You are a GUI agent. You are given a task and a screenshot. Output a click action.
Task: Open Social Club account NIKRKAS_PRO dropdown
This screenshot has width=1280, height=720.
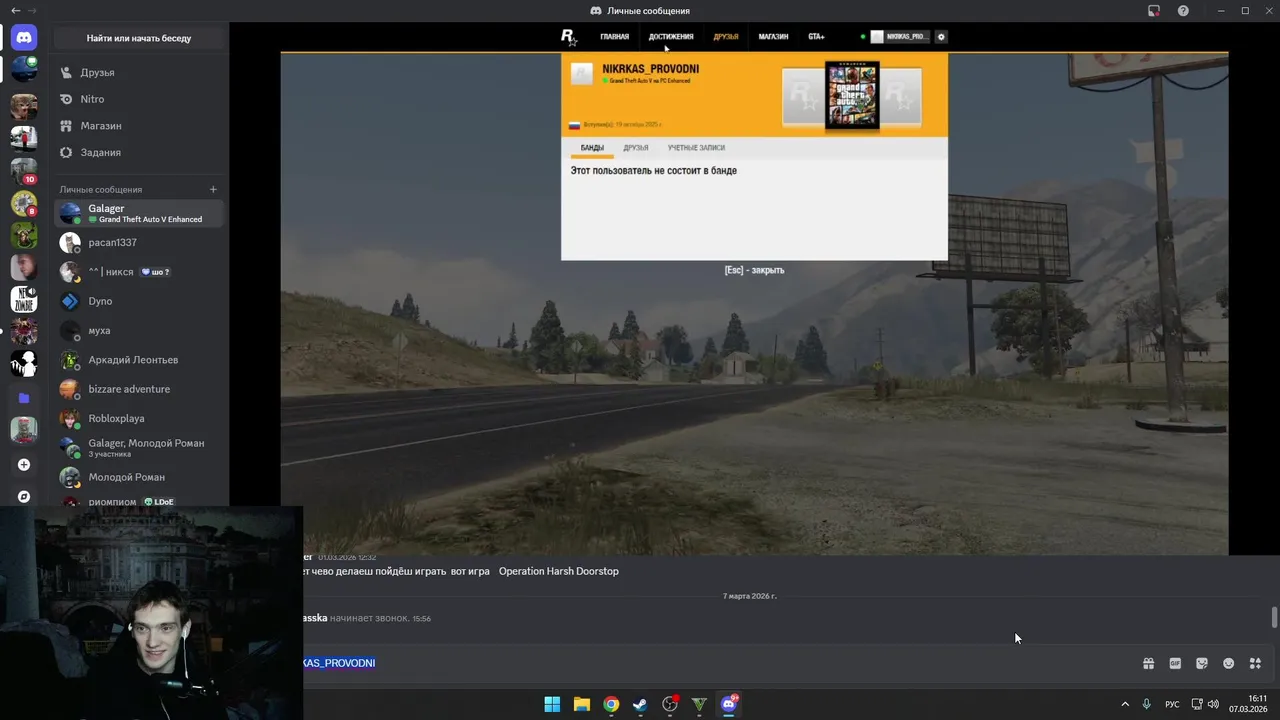(900, 37)
